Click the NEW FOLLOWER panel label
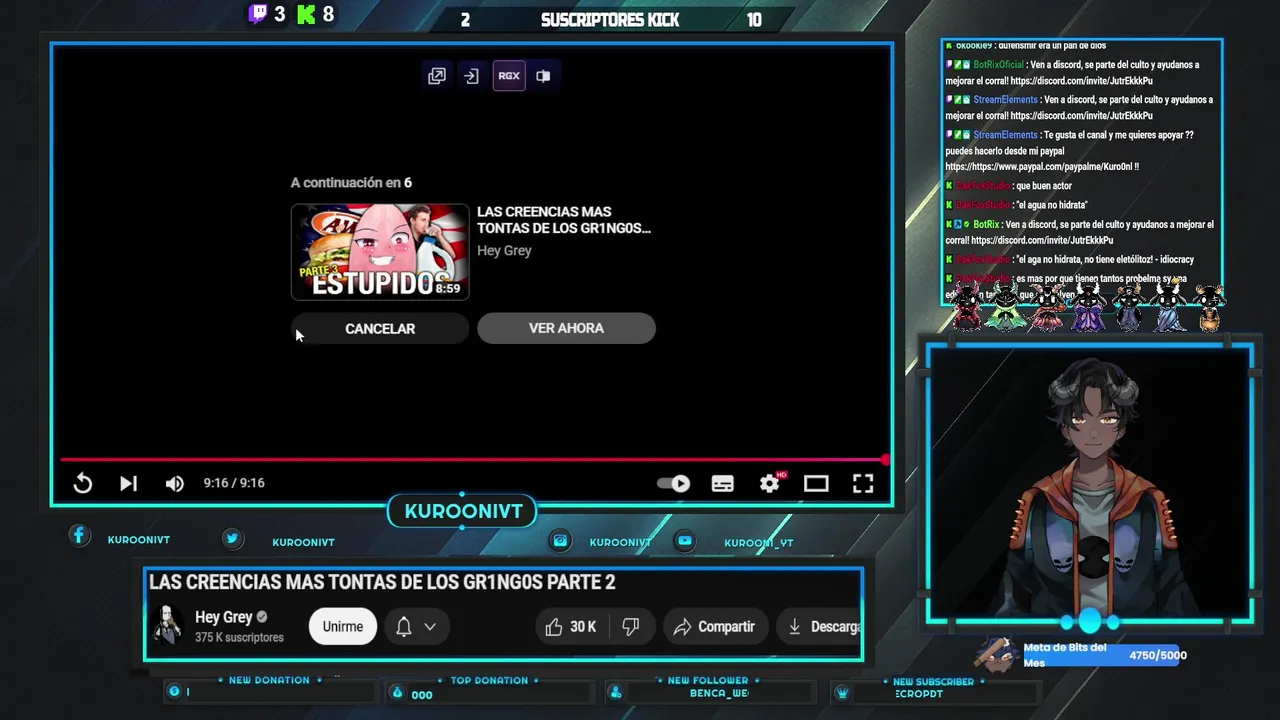1280x720 pixels. (708, 680)
